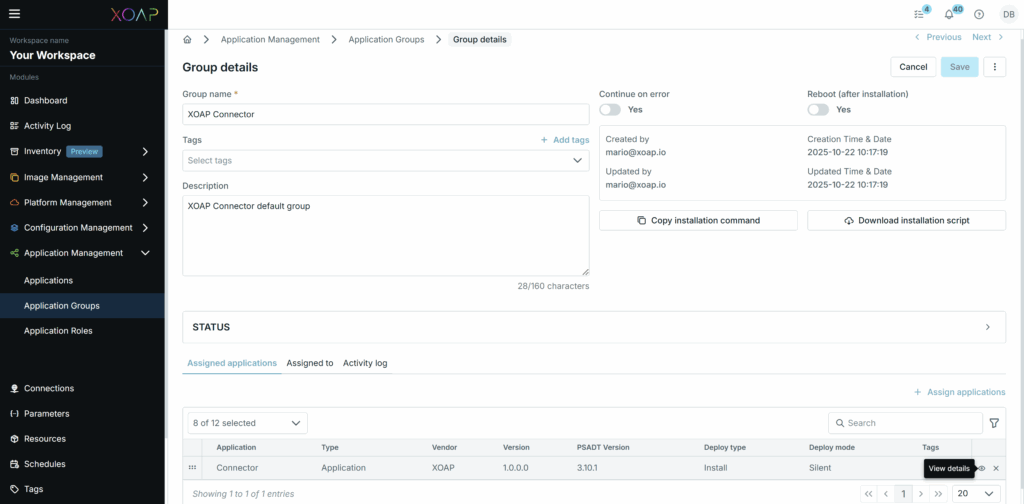Click Copy installation command button
This screenshot has height=504, width=1024.
[x=698, y=220]
